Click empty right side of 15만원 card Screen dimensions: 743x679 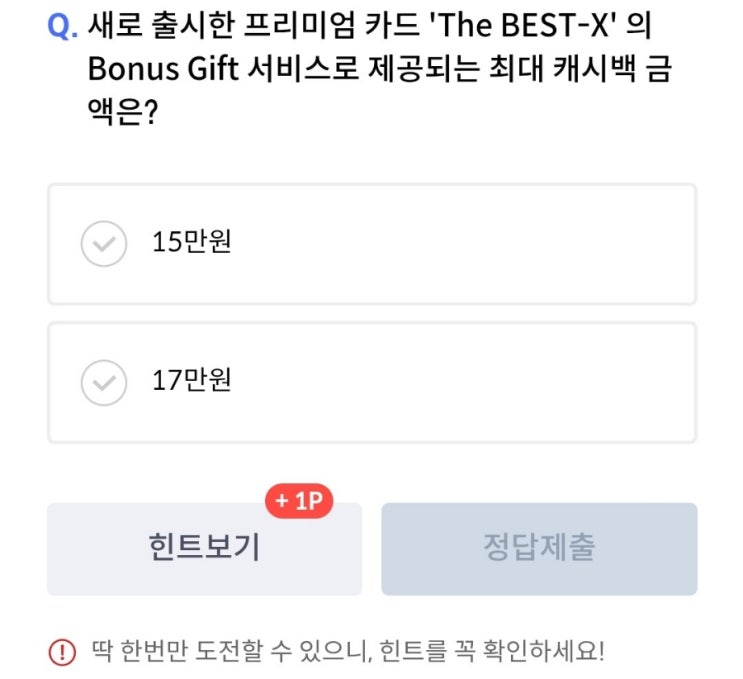[560, 244]
